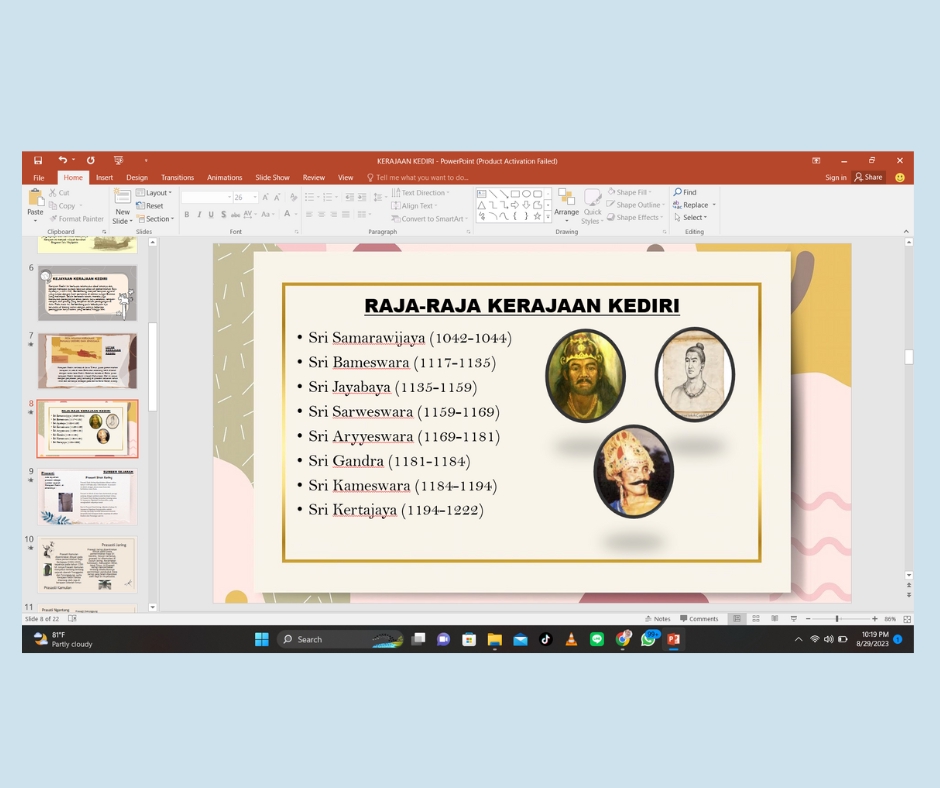Click the Share button
Viewport: 940px width, 788px height.
869,177
